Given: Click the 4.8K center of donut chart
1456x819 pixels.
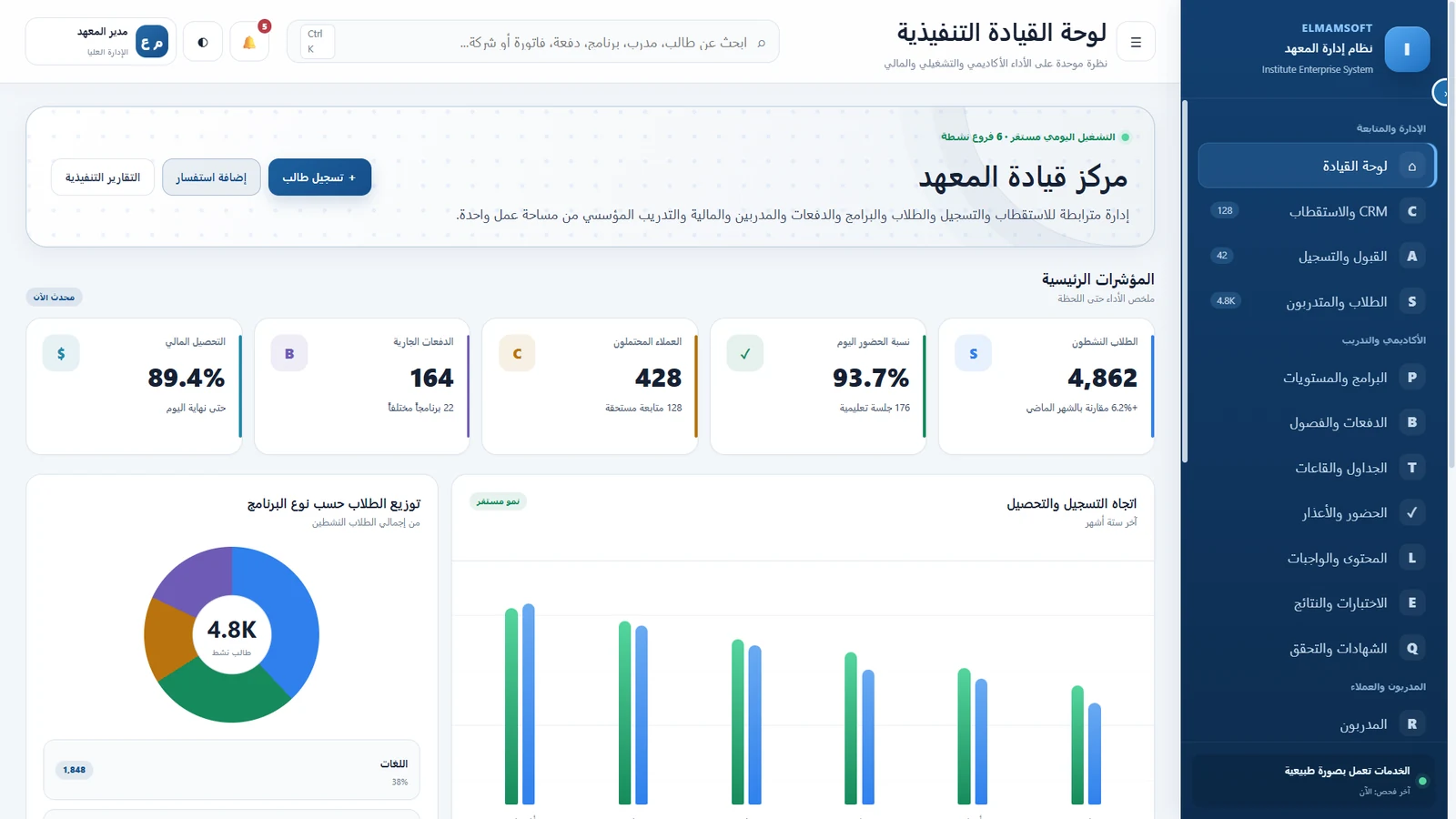Looking at the screenshot, I should [231, 630].
